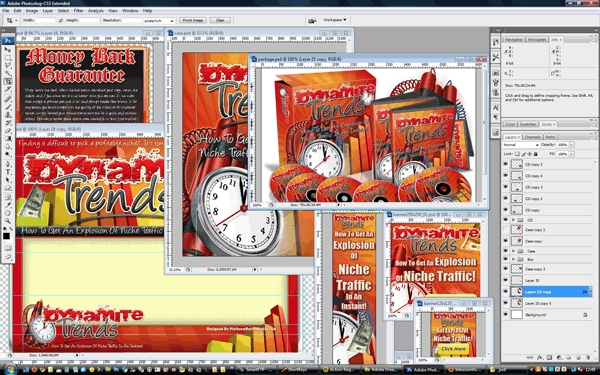Open the Layer menu

click(x=48, y=11)
